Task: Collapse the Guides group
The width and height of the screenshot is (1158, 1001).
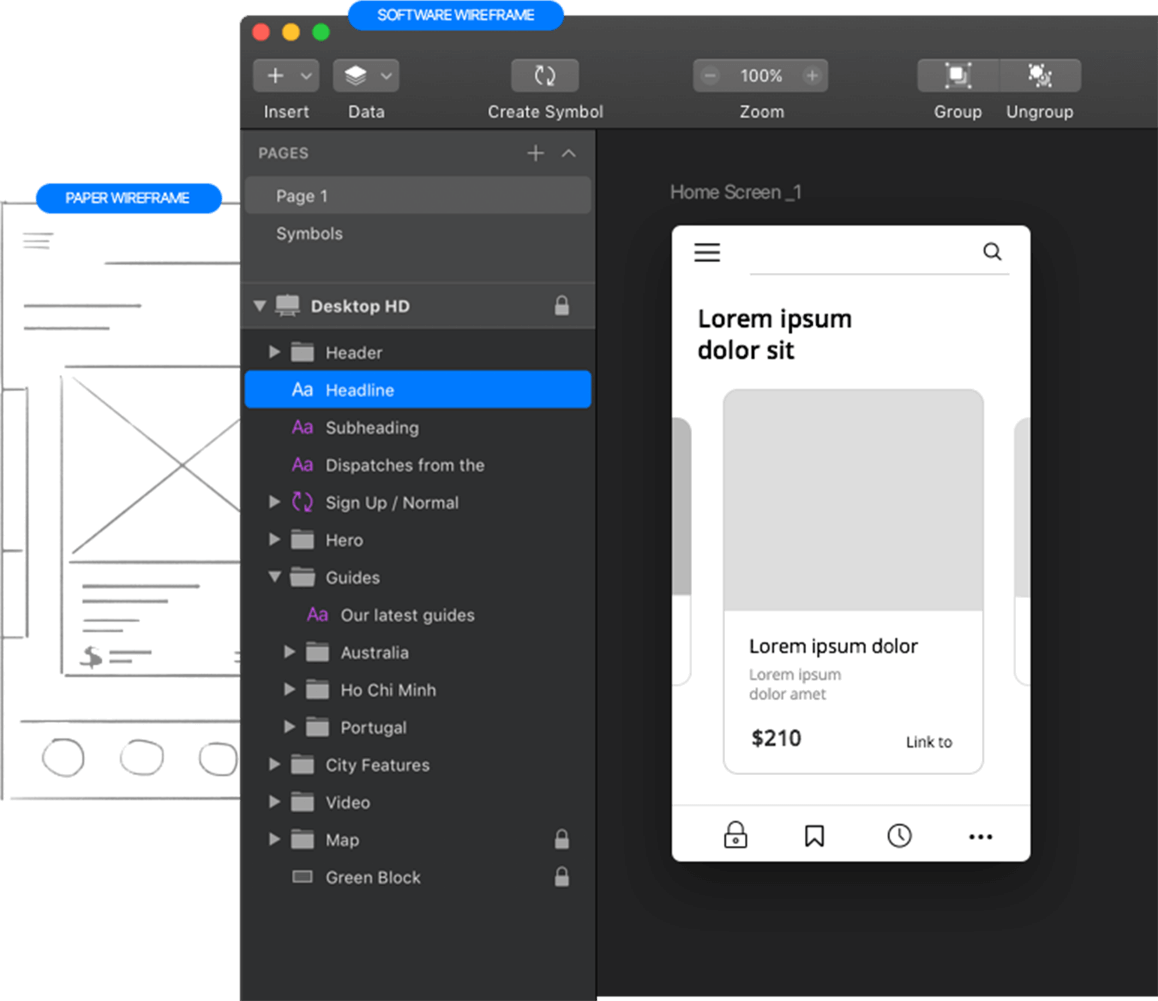Action: [x=274, y=577]
